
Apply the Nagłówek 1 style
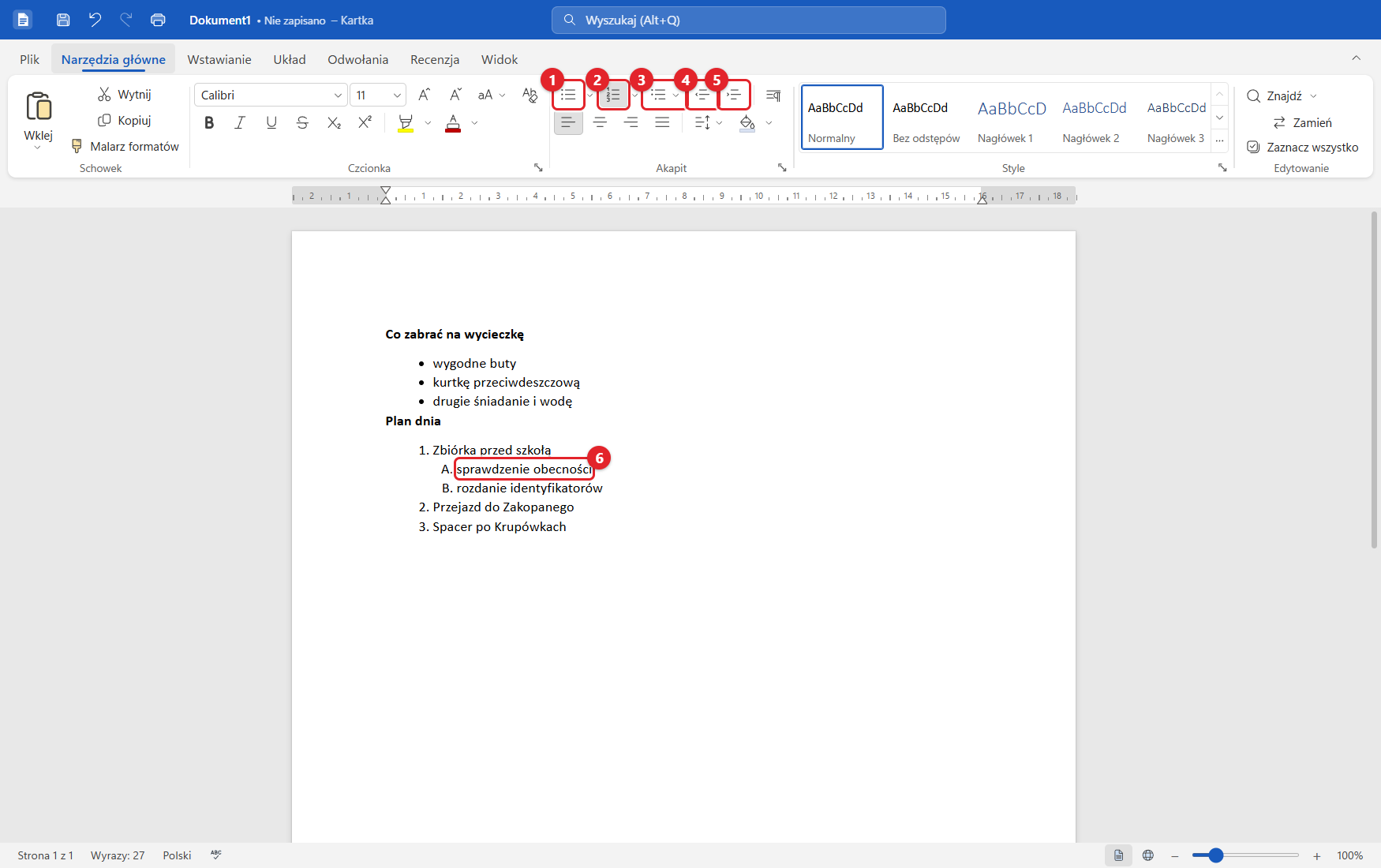coord(1012,118)
